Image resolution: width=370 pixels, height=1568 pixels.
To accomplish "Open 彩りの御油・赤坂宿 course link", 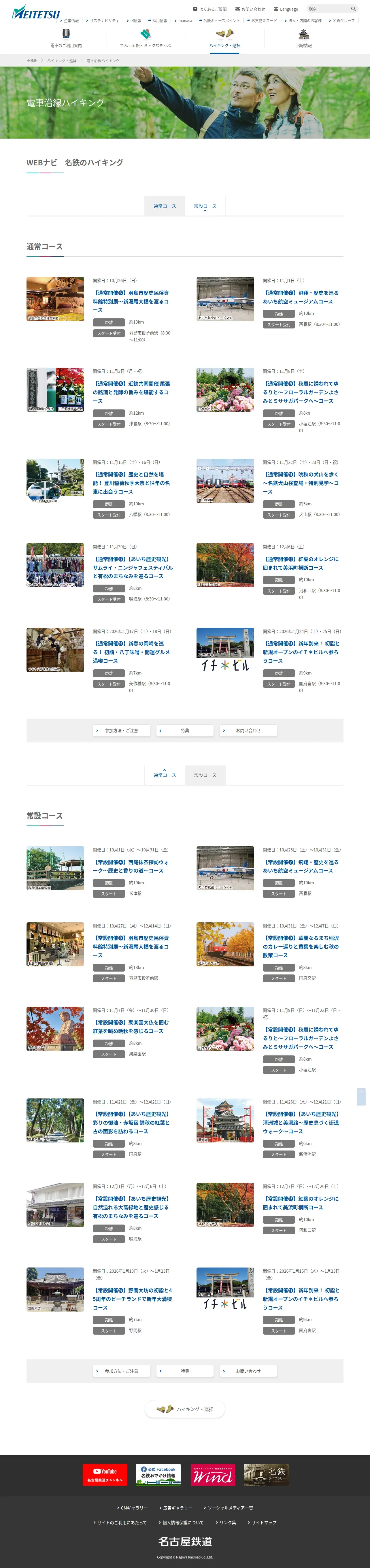I will (x=131, y=1123).
